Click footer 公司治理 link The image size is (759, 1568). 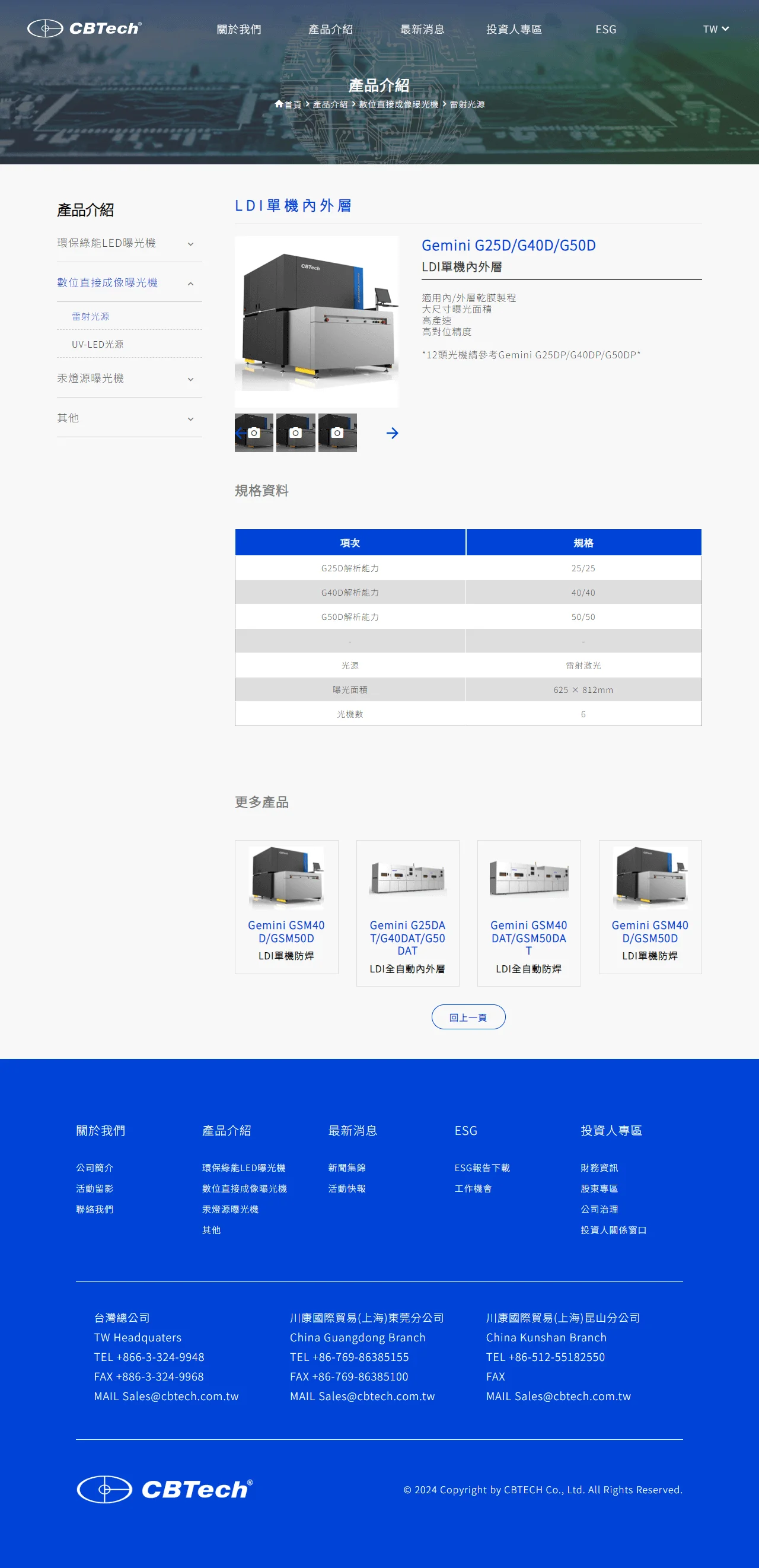pyautogui.click(x=599, y=1209)
